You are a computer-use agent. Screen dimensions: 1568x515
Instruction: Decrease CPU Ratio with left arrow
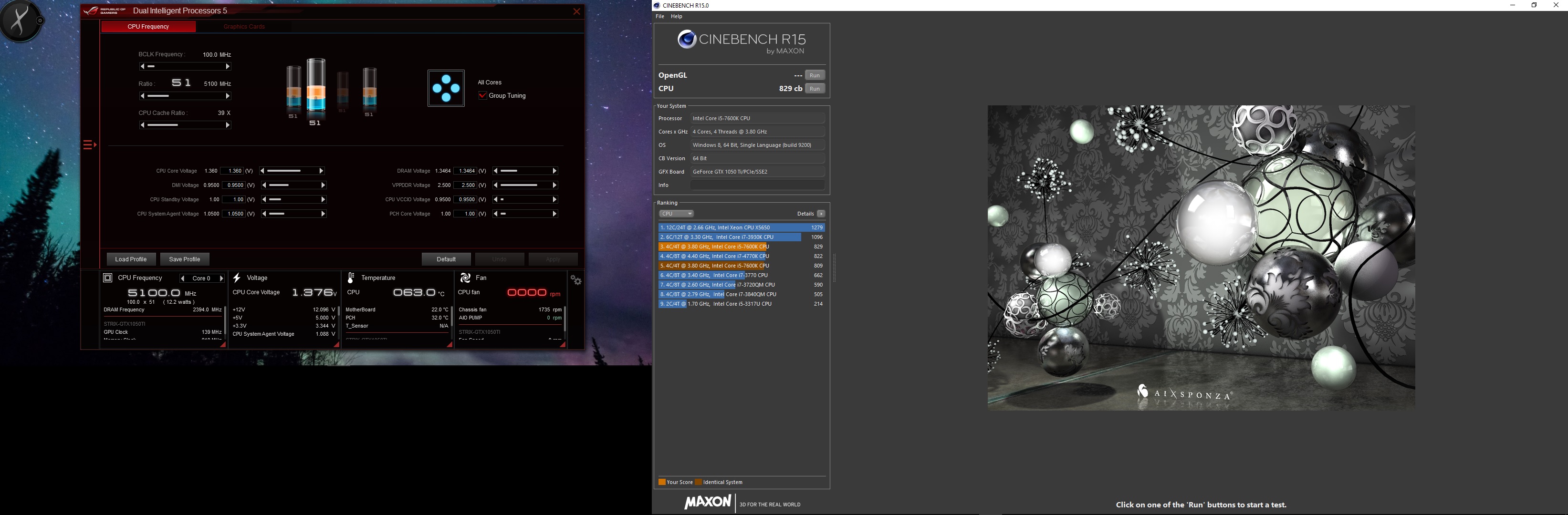pyautogui.click(x=142, y=96)
